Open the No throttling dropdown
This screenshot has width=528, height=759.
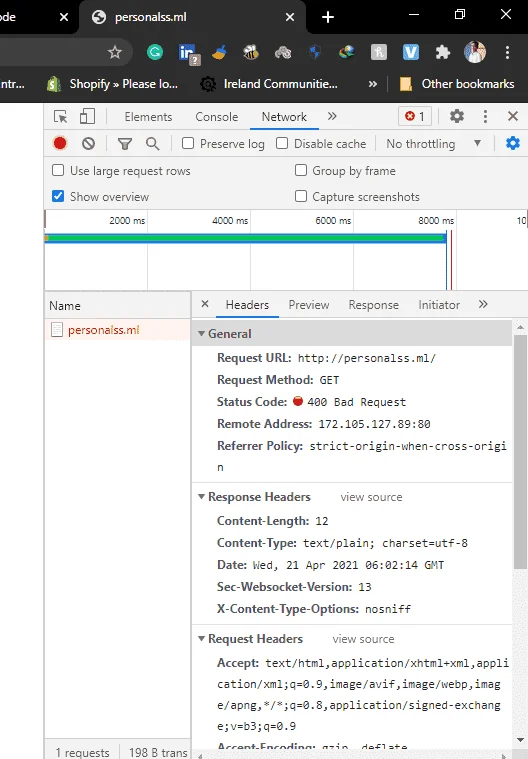point(433,144)
